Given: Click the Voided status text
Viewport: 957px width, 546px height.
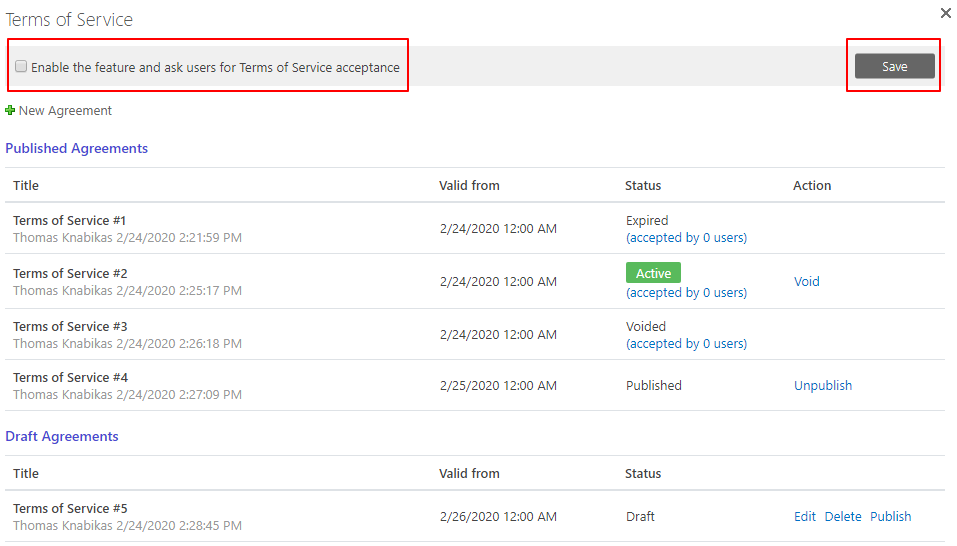Looking at the screenshot, I should [x=646, y=327].
